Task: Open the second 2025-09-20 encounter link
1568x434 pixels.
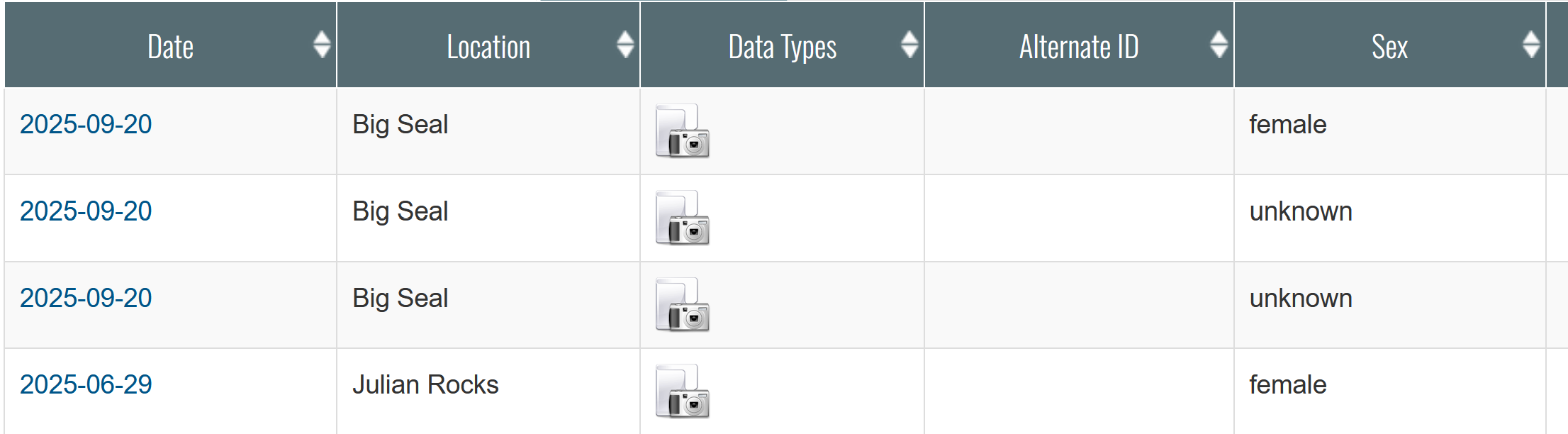Action: click(86, 211)
